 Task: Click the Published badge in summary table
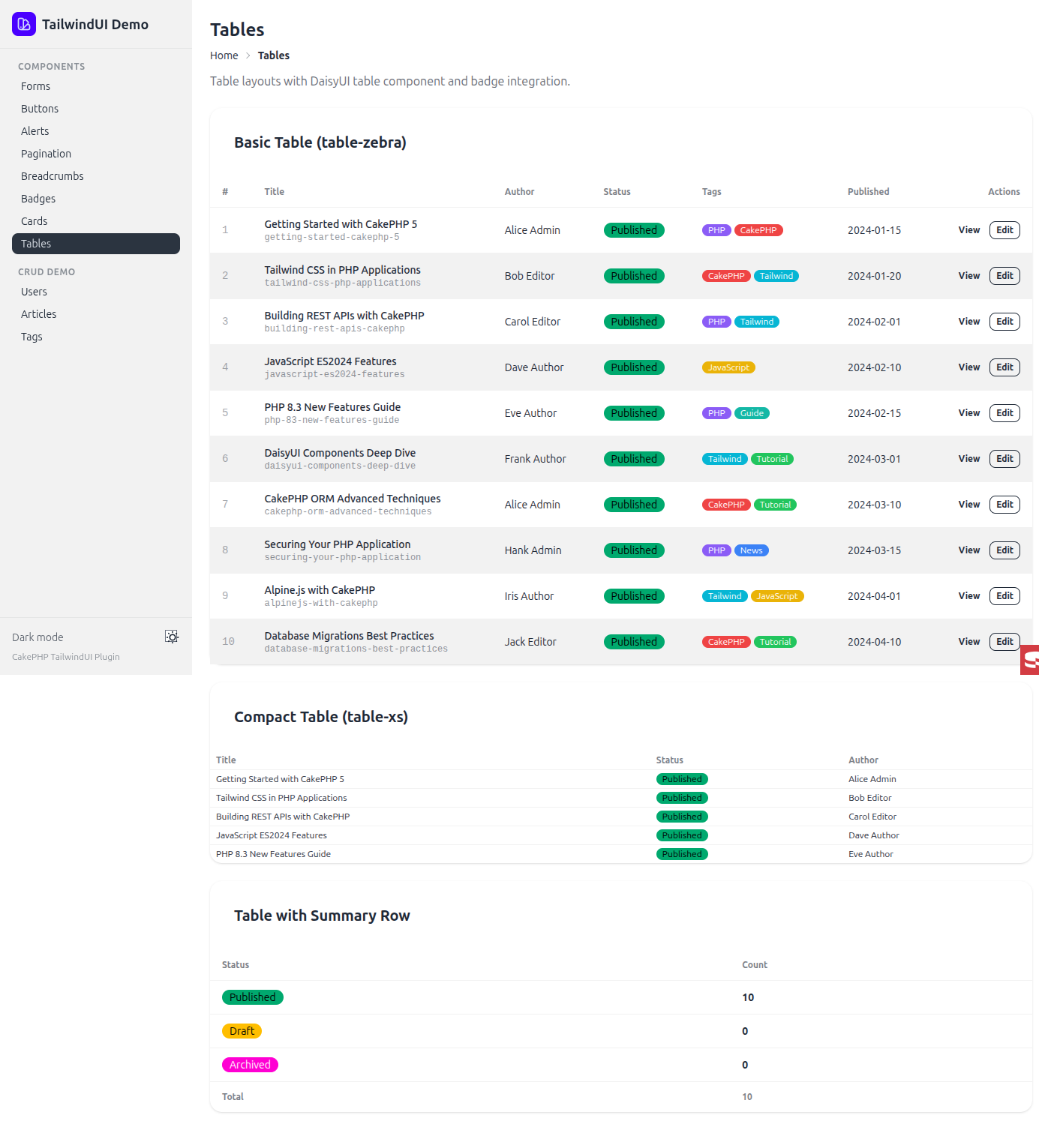click(253, 997)
